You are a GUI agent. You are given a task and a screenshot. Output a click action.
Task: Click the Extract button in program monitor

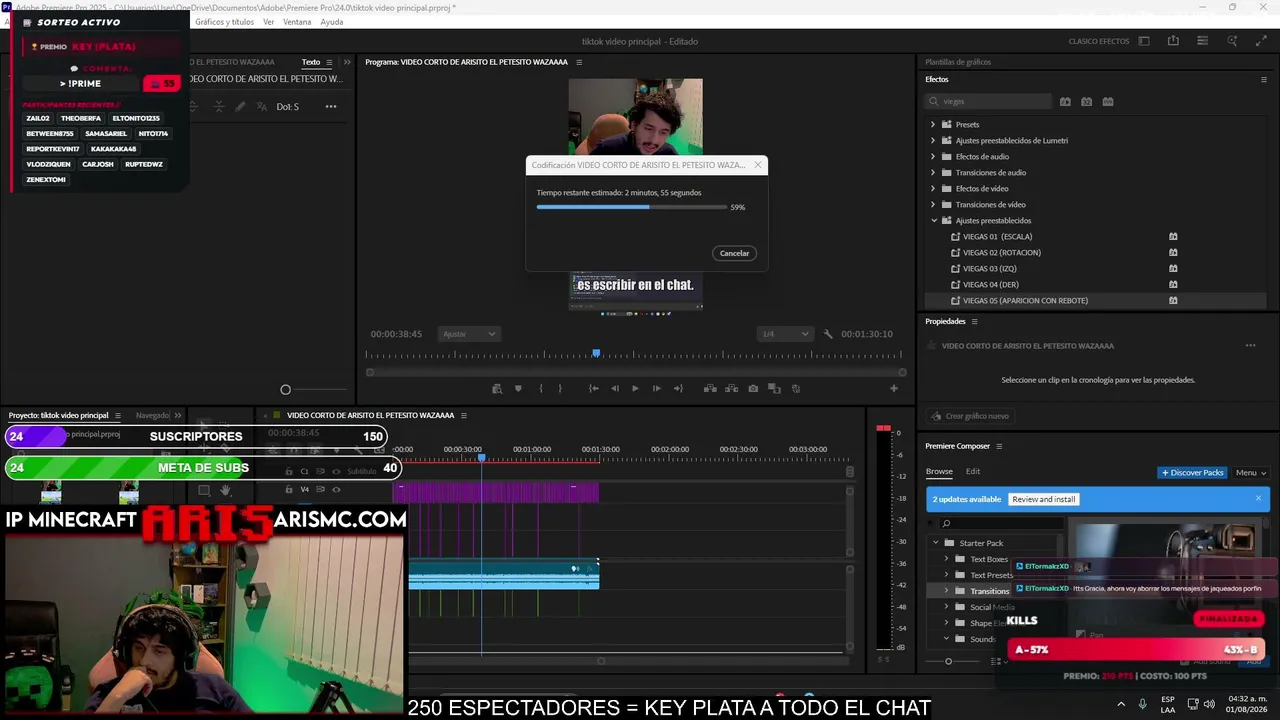pos(732,389)
